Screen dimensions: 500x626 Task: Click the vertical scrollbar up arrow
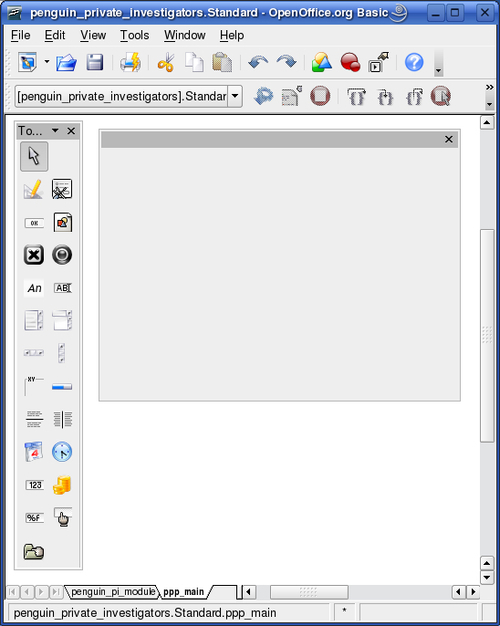(486, 123)
